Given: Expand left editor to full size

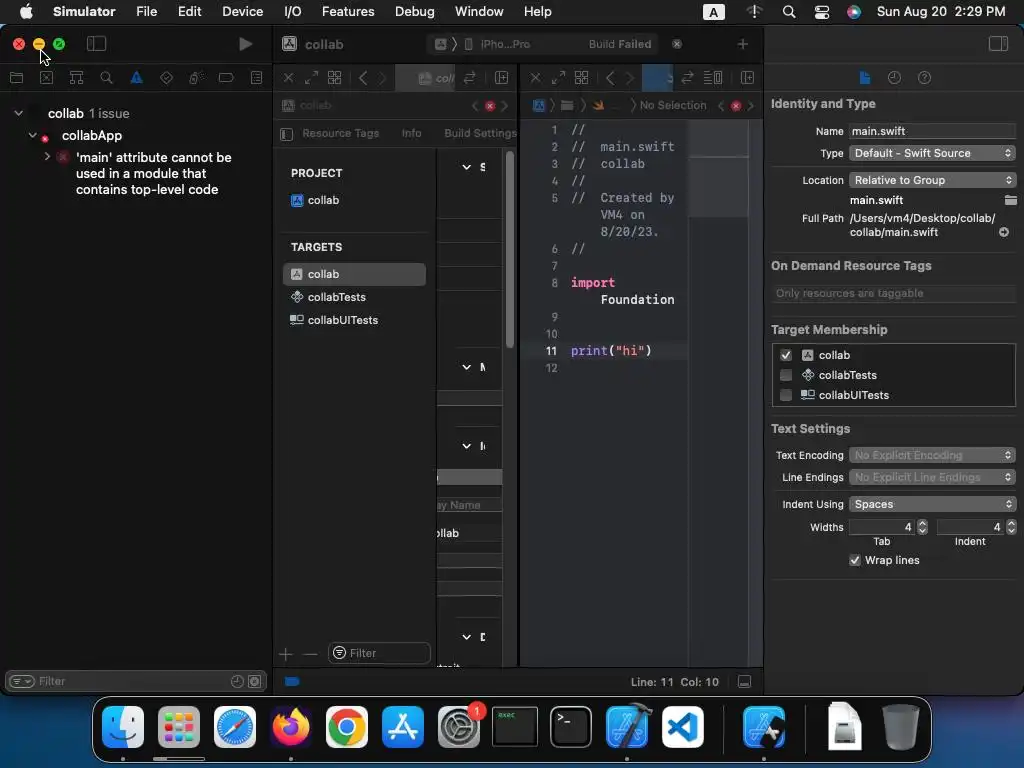Looking at the screenshot, I should [x=312, y=78].
